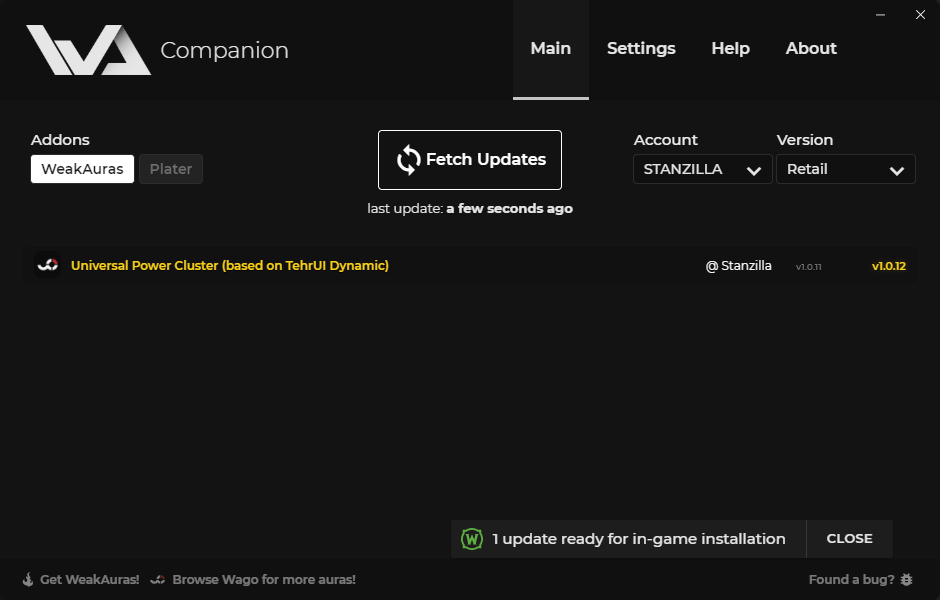Open the Get WeakAuras! link

tap(89, 580)
